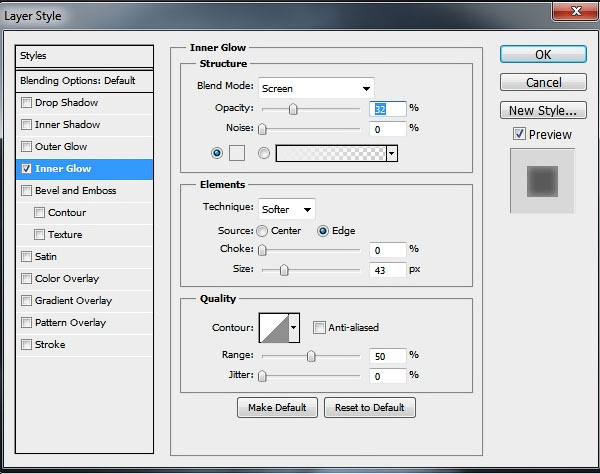
Task: Enable the Drop Shadow checkbox
Action: pos(26,103)
